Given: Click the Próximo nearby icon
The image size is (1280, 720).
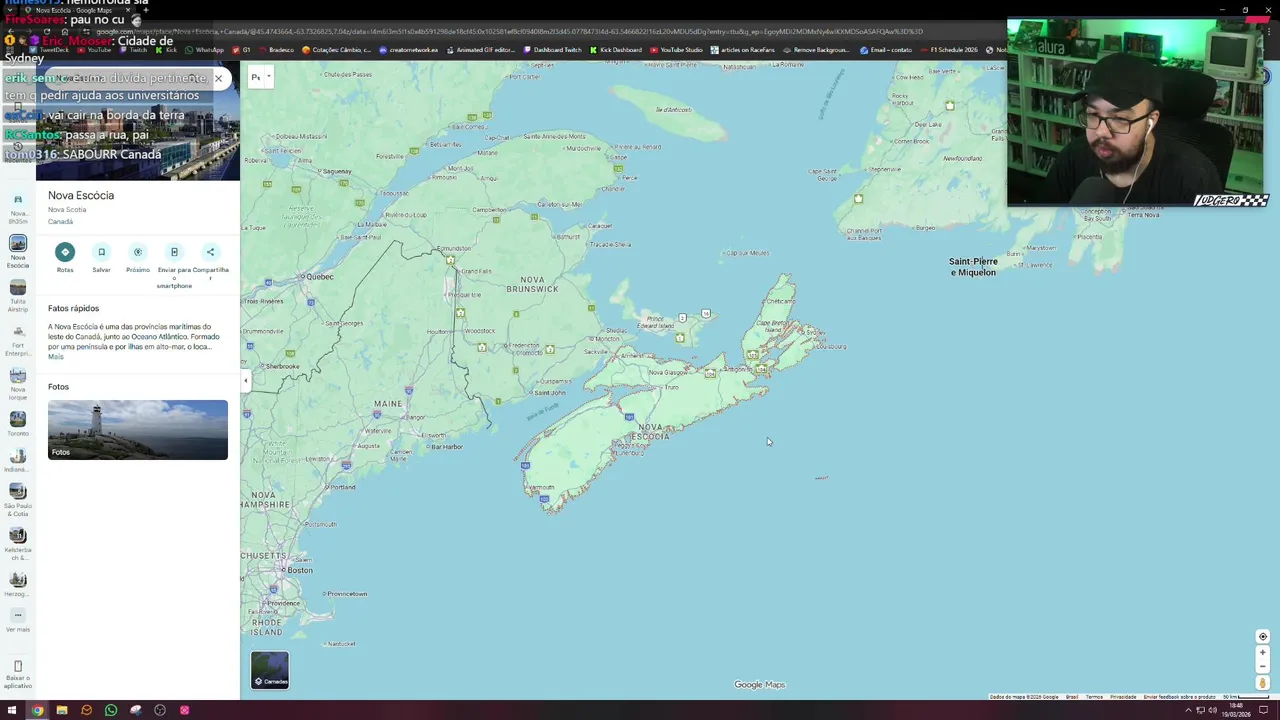Looking at the screenshot, I should coord(138,252).
